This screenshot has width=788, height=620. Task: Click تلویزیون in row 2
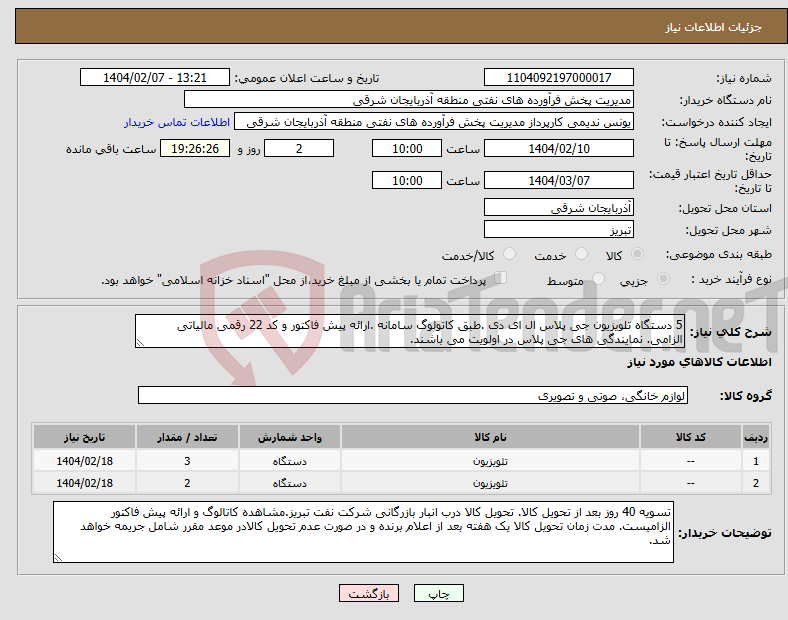(x=490, y=483)
